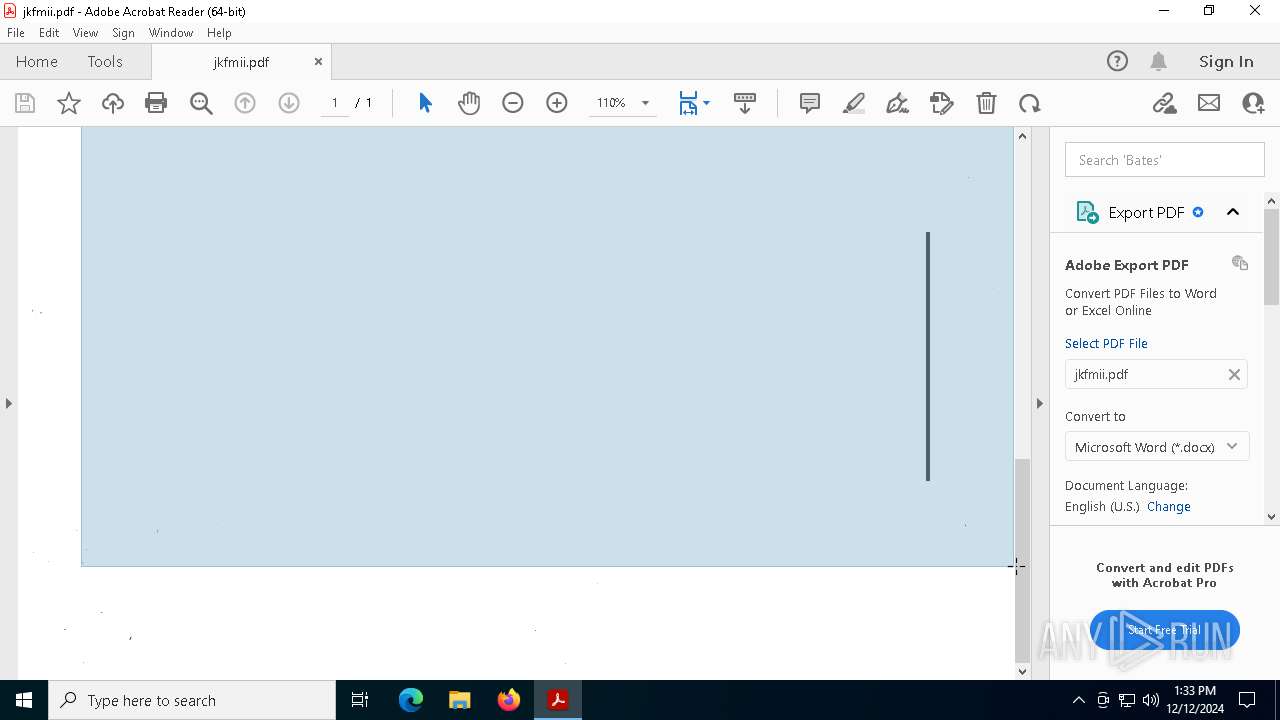
Task: Launch Microsoft Edge from the taskbar
Action: (411, 700)
